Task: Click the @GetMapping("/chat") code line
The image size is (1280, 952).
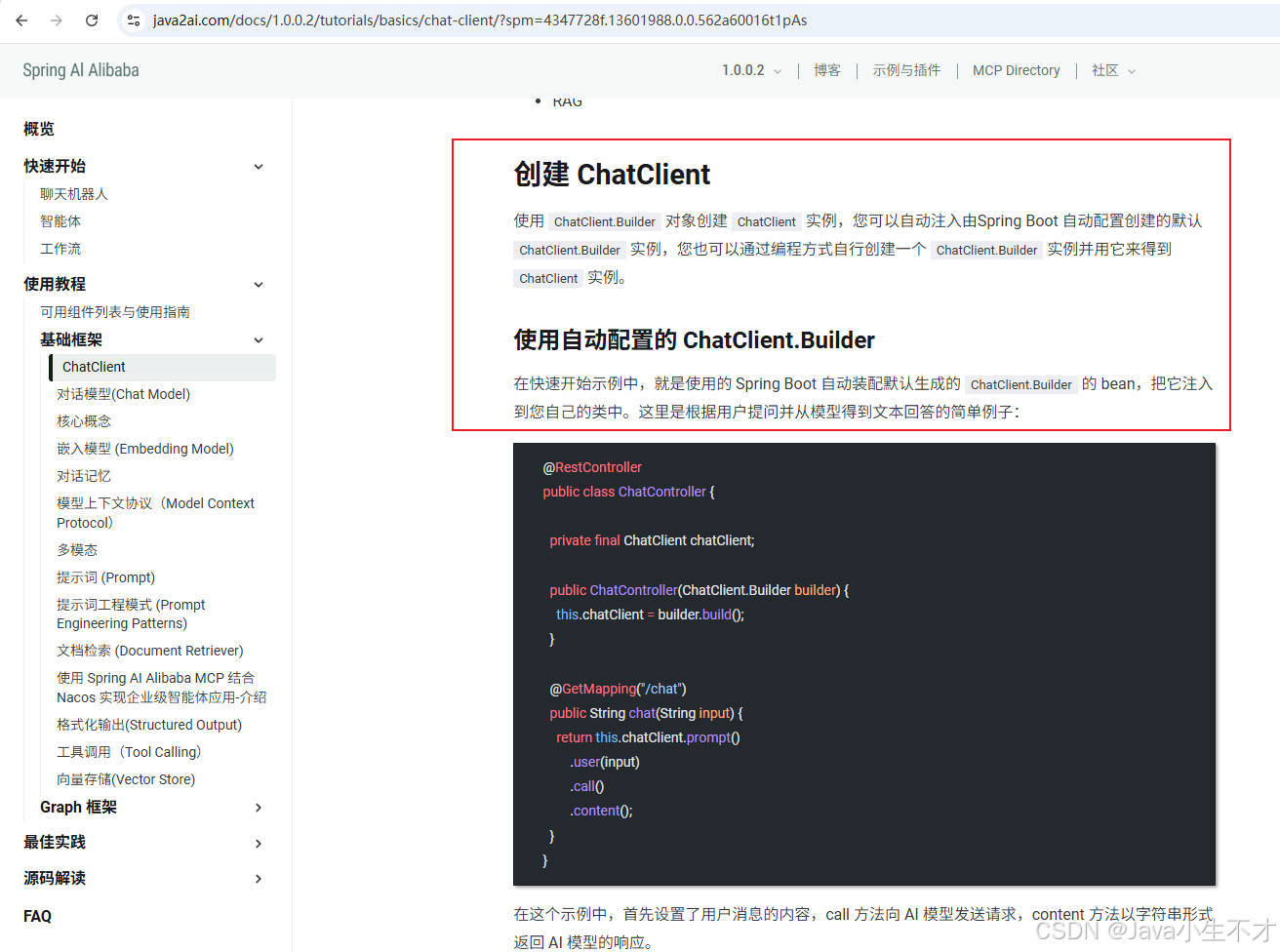Action: click(x=618, y=689)
